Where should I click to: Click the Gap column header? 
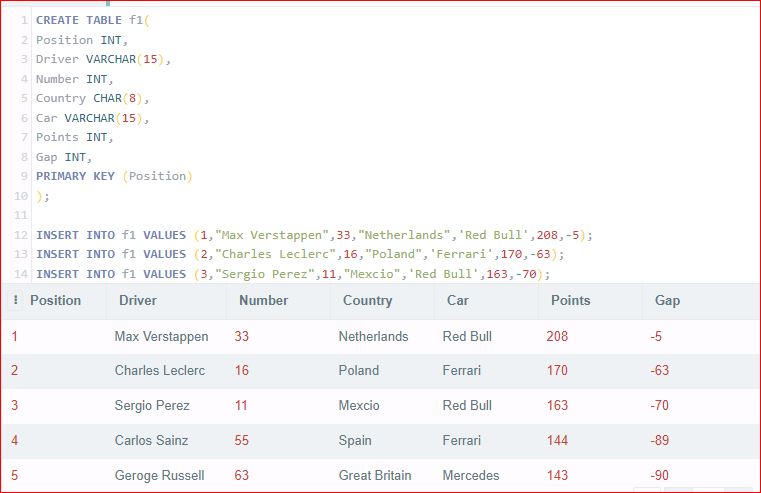[667, 300]
